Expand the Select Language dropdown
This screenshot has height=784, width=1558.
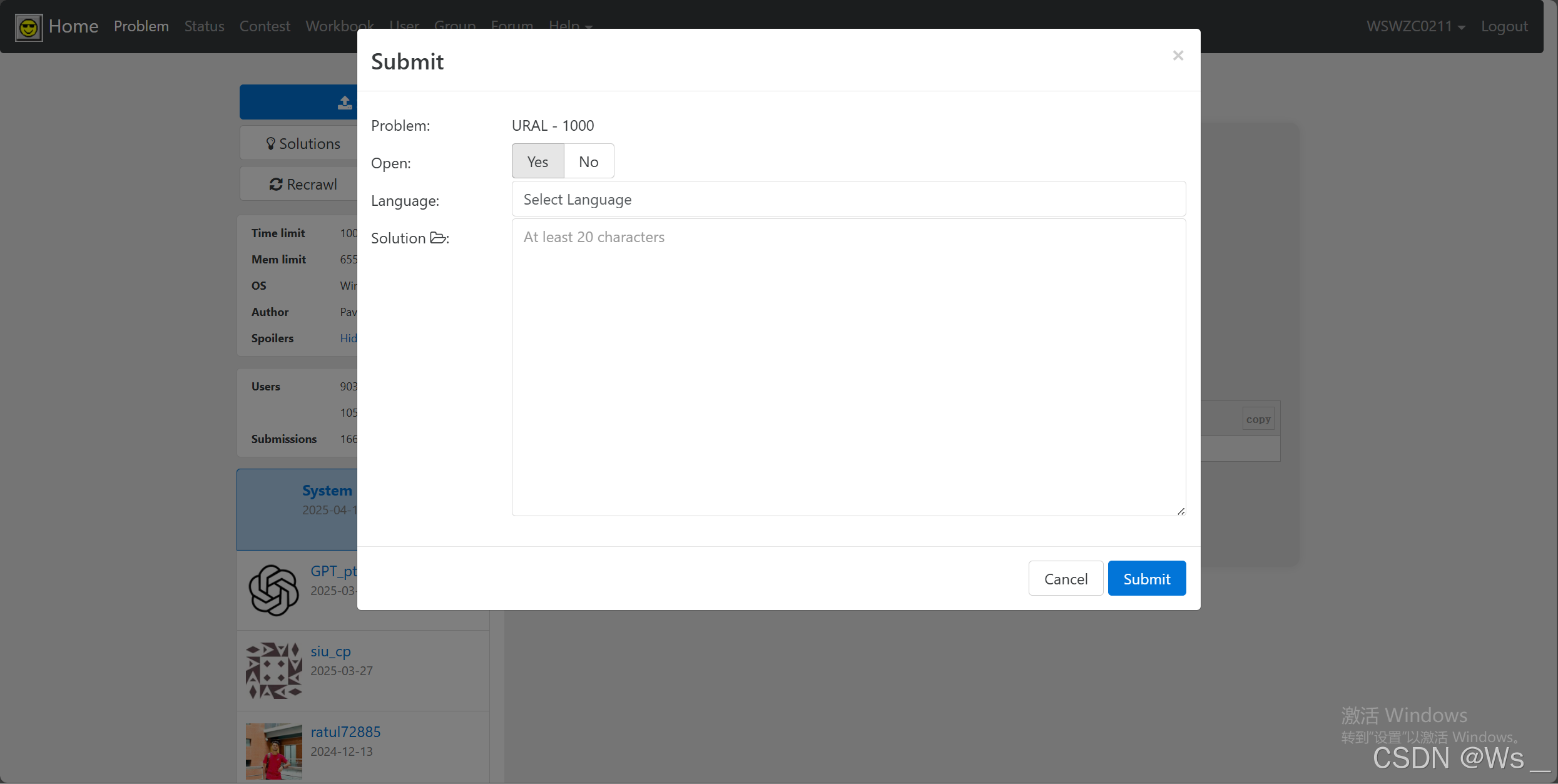click(x=848, y=200)
